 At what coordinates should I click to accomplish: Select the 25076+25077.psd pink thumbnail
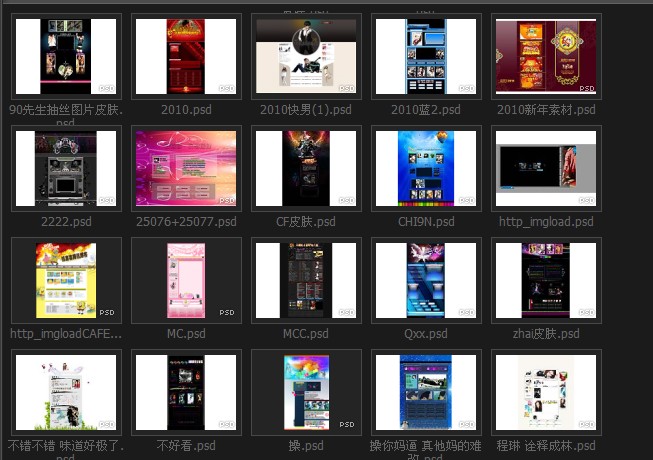186,168
